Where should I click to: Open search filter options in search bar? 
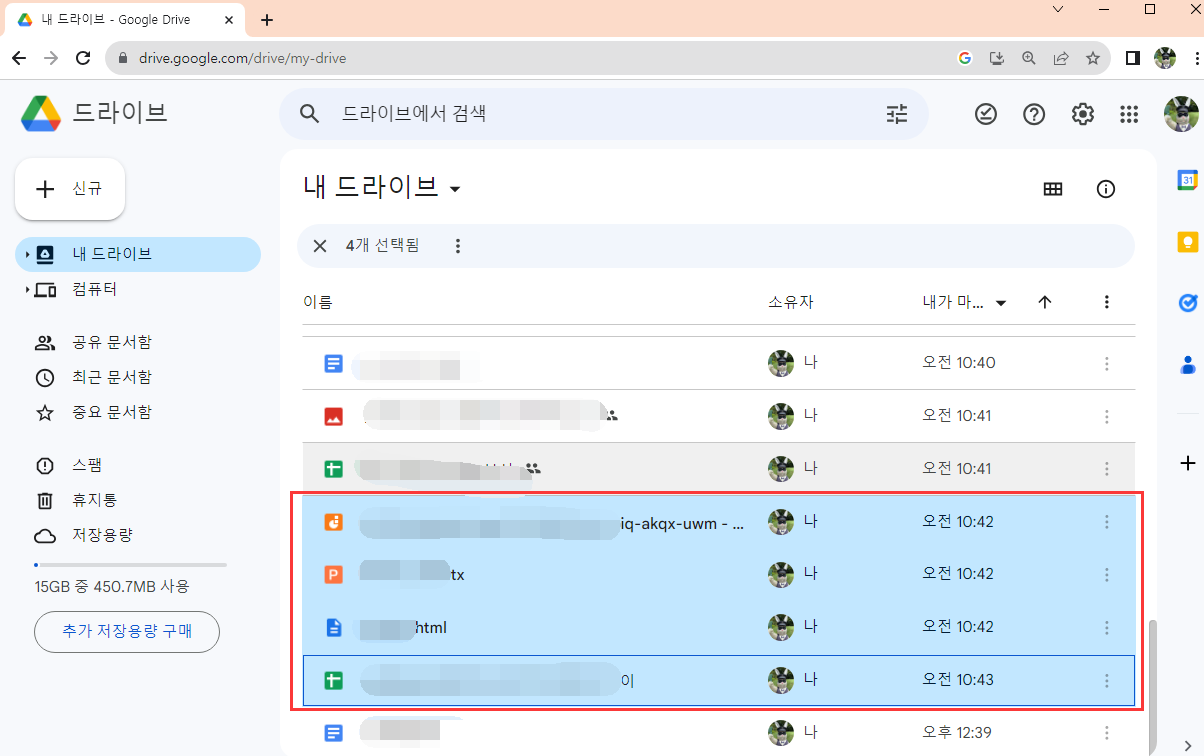896,114
